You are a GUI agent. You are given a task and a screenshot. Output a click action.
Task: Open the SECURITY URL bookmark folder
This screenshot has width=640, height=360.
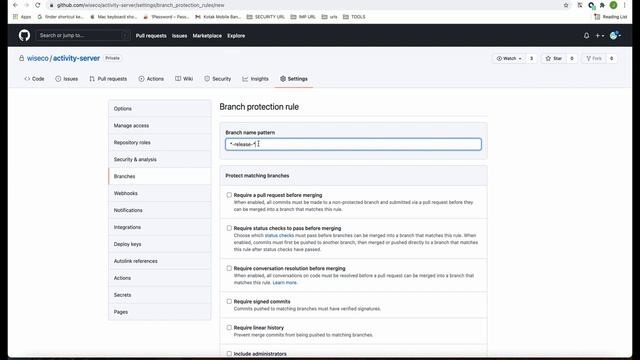point(266,17)
